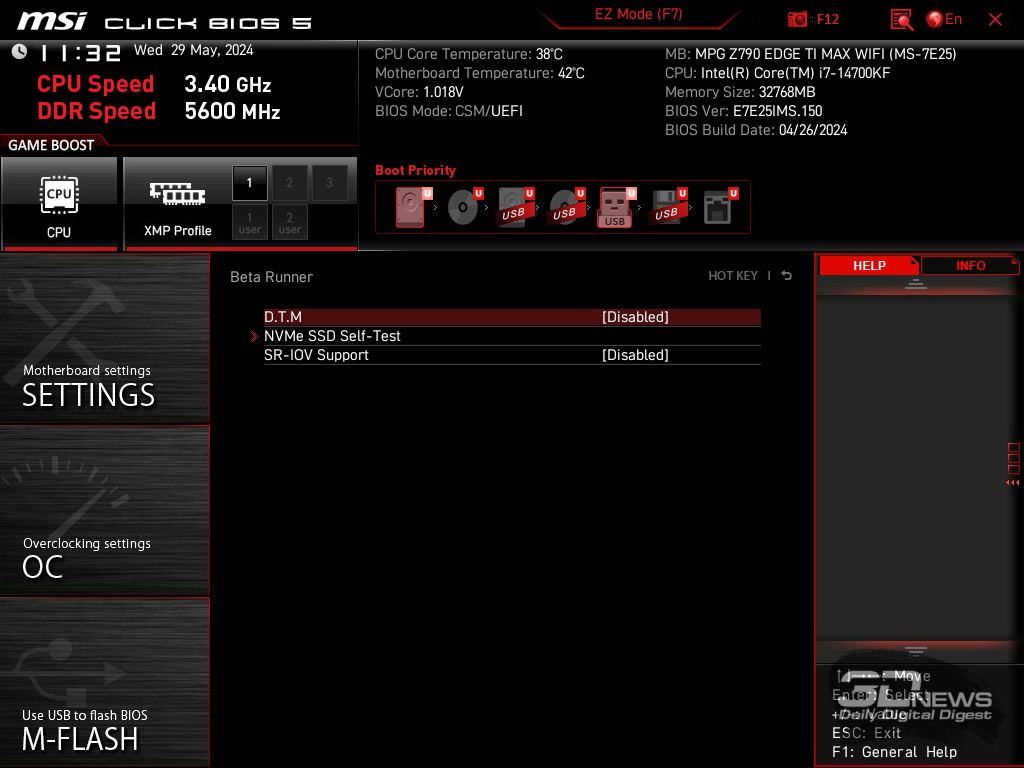Click the help panel bottom scroll handle

916,651
